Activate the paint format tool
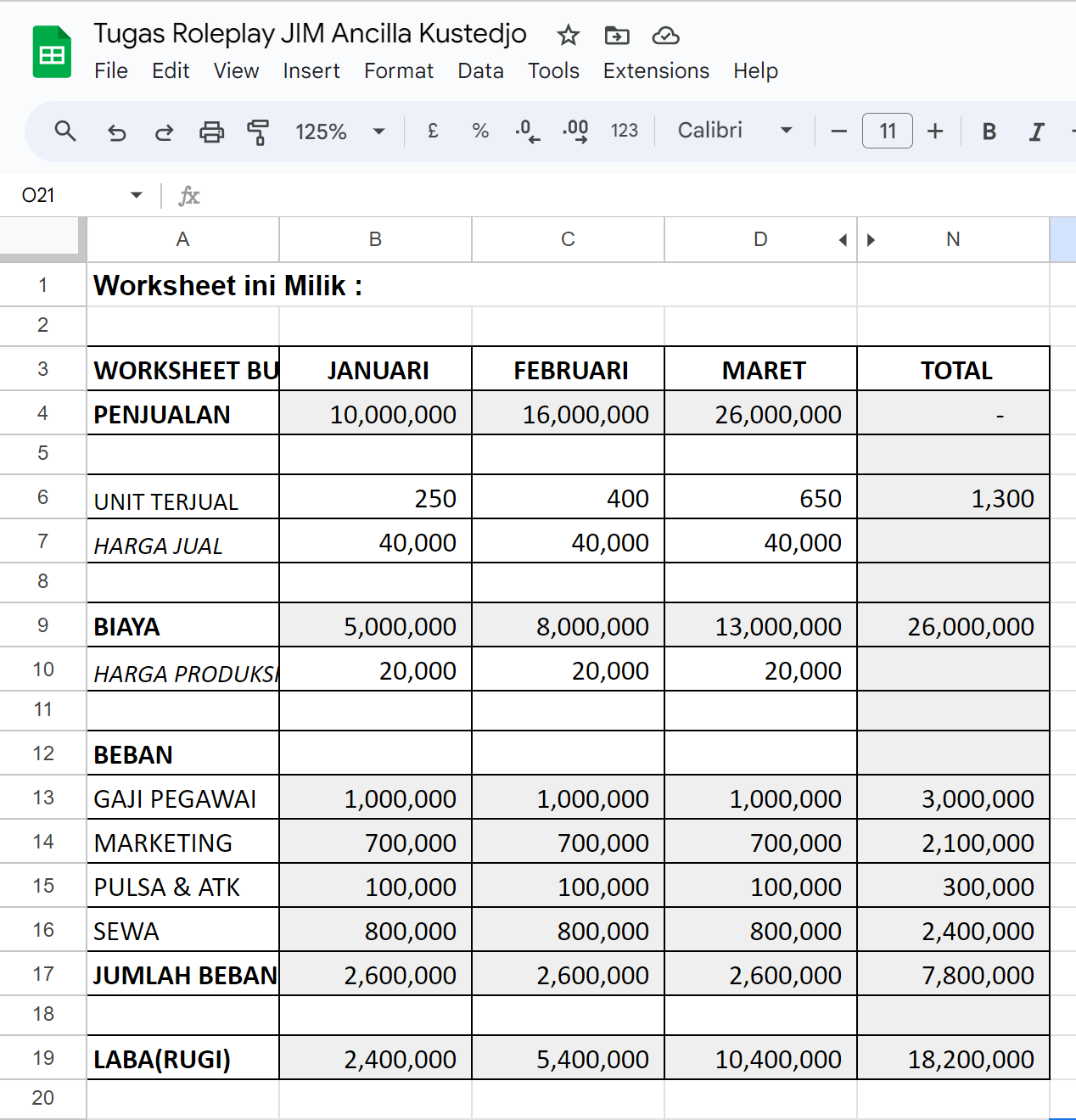 pos(258,132)
